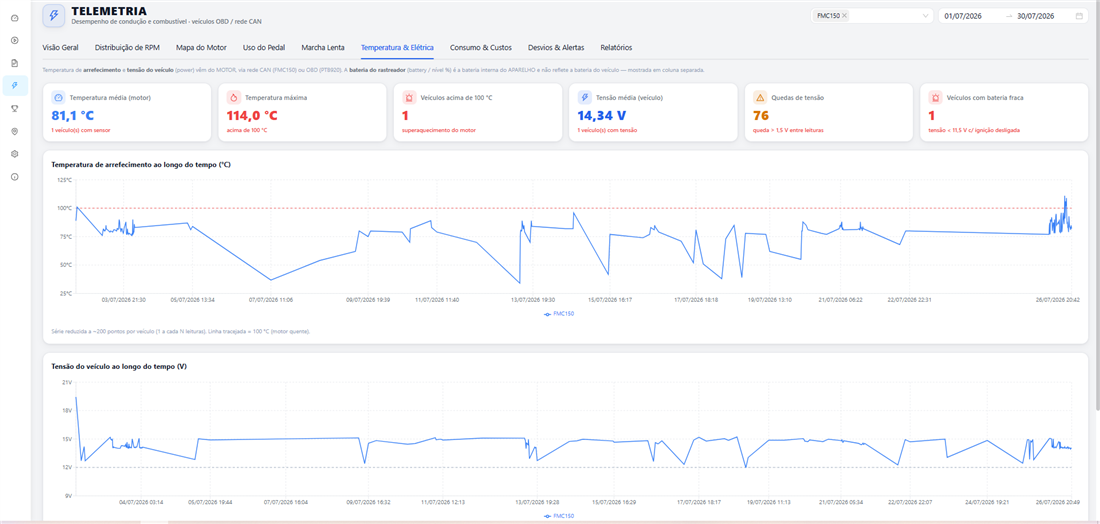Remove the FMC150 tag with its X
This screenshot has height=524, width=1100.
[x=844, y=15]
